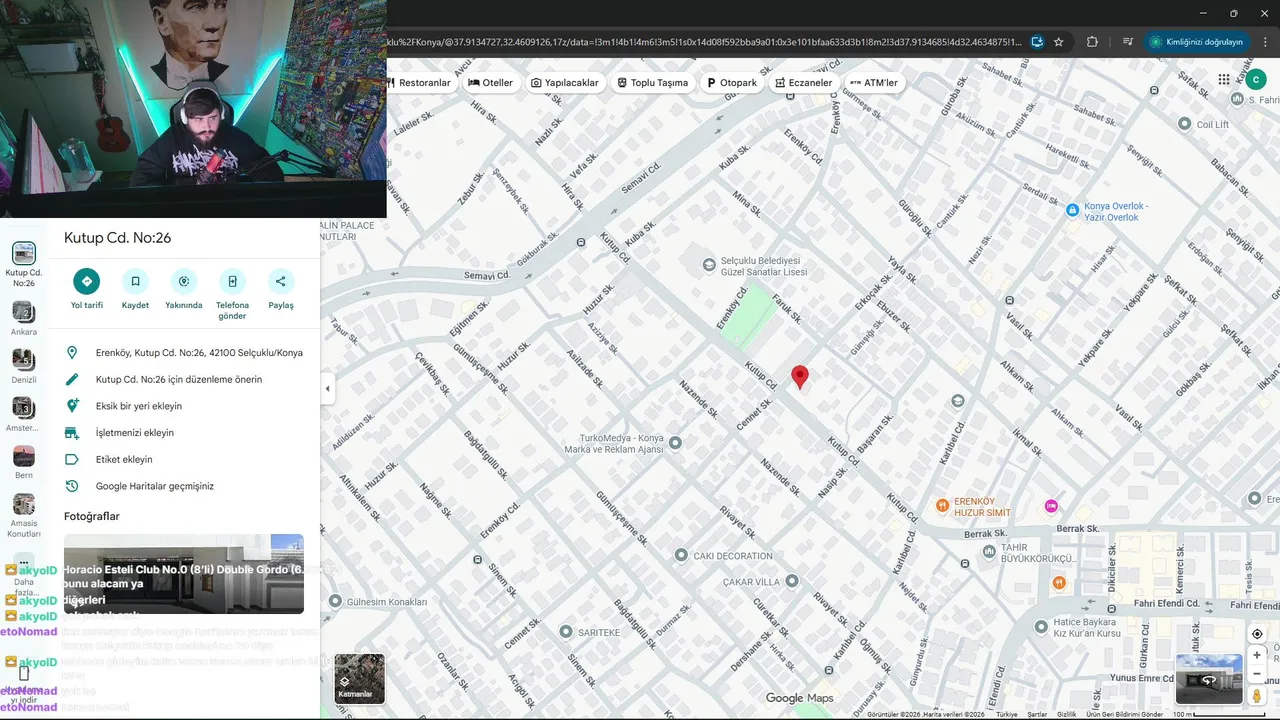Filter map by Otopark

tap(732, 83)
